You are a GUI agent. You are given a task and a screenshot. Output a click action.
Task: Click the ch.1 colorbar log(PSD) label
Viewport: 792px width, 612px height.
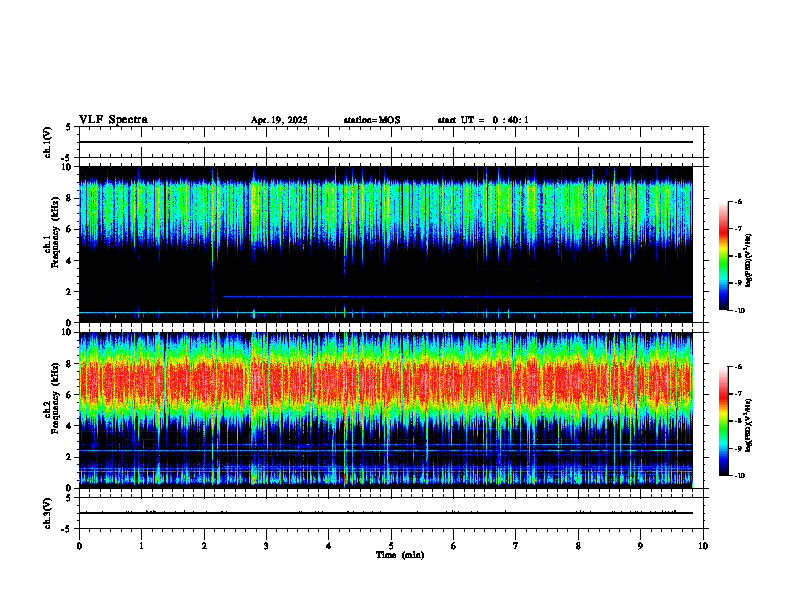[x=749, y=260]
